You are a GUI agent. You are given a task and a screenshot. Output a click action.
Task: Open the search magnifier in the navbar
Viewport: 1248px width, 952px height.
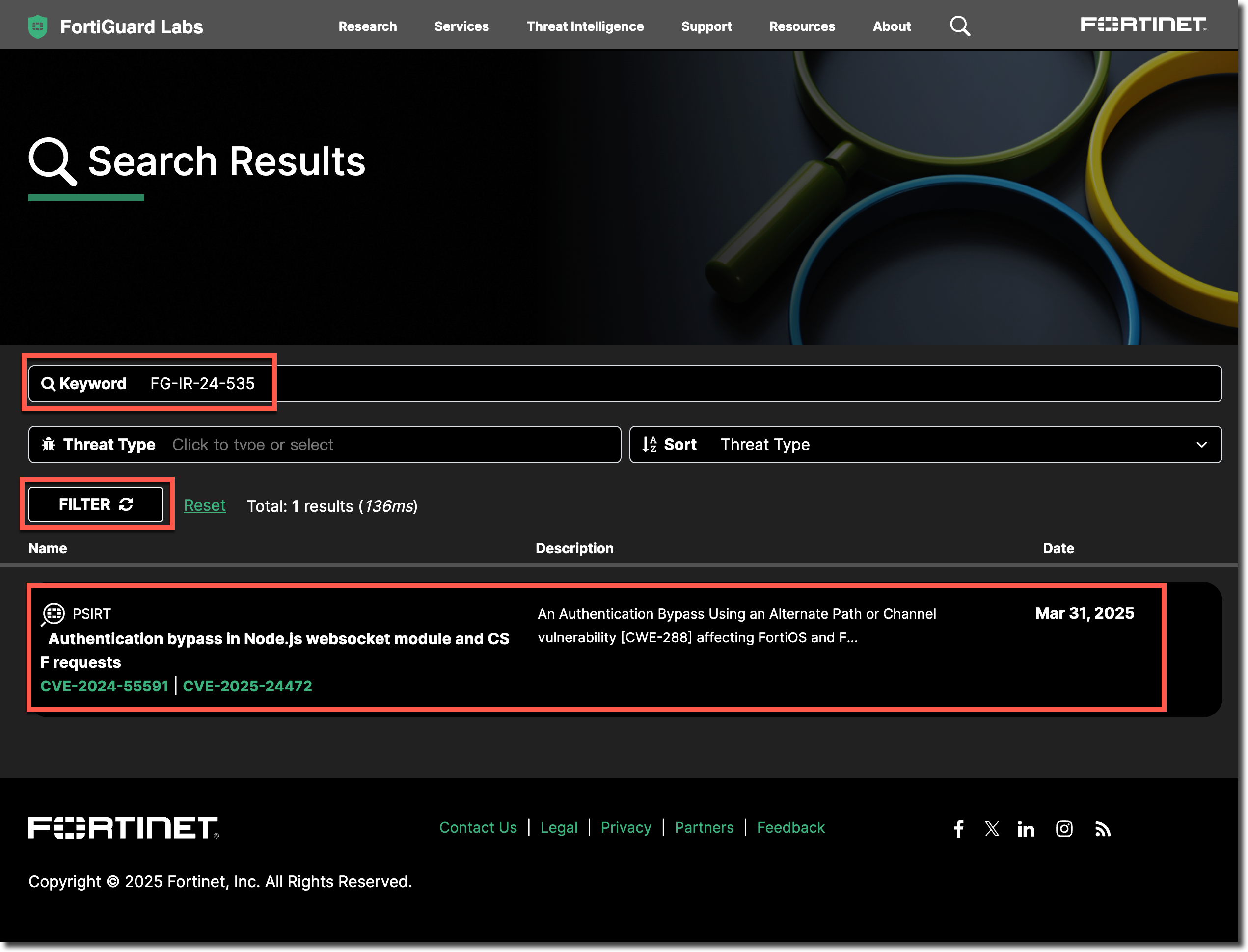959,26
